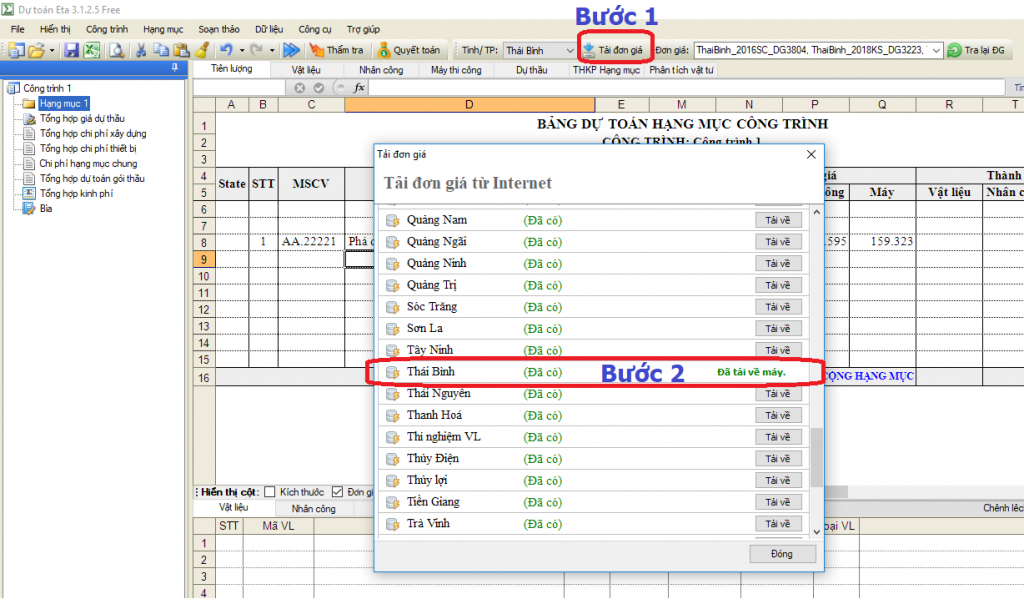This screenshot has height=609, width=1024.
Task: Click the Excel export icon in toolbar
Action: [92, 49]
